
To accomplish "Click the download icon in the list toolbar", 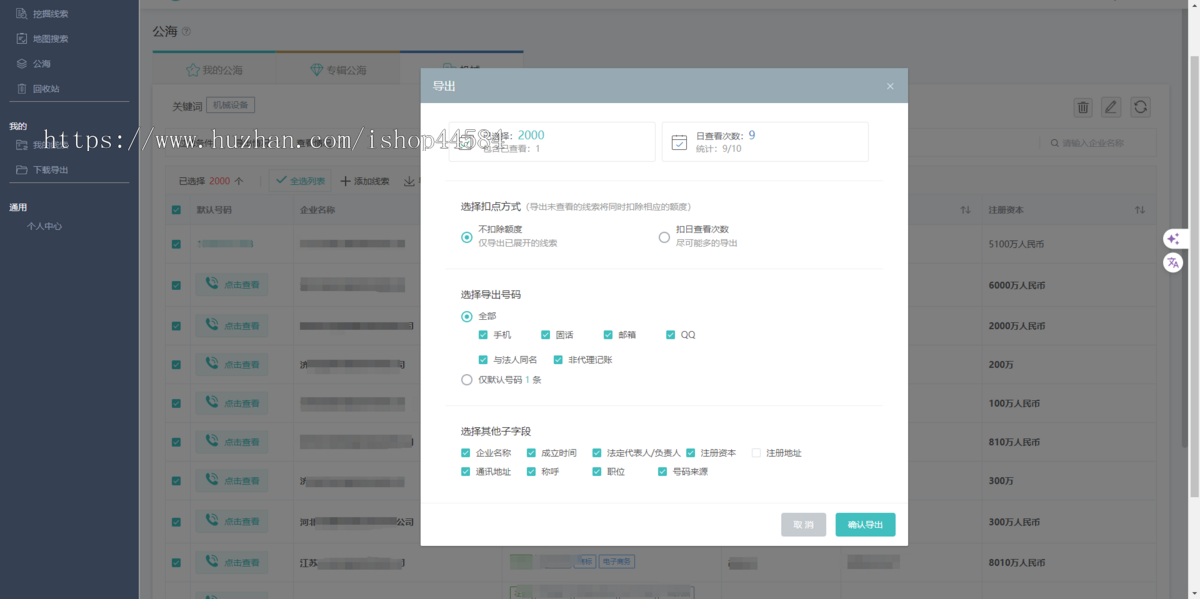I will 409,181.
